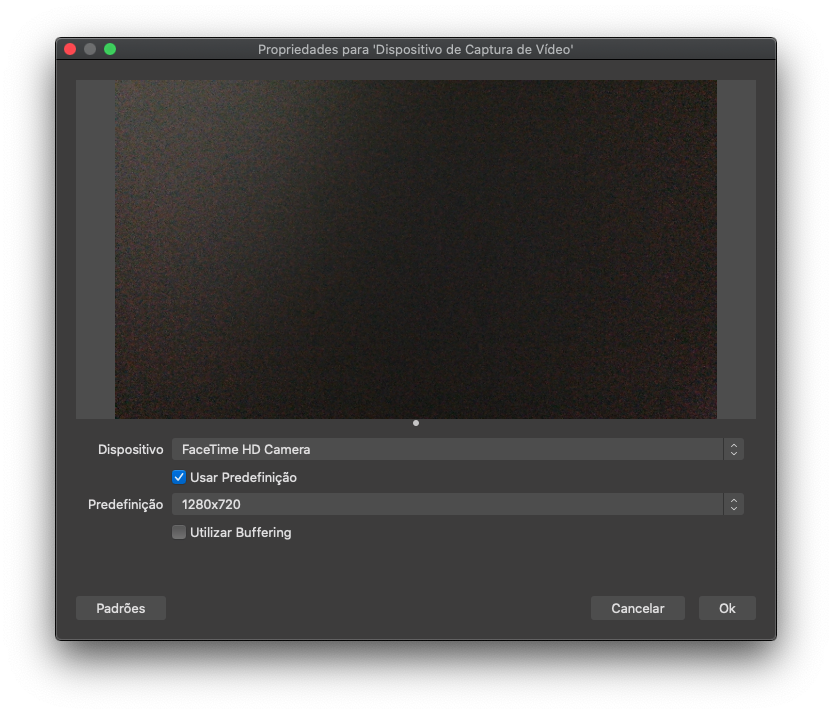
Task: Click the window title 'Propriedades para Dispositivo de Captura de Vídeo'
Action: pos(415,49)
